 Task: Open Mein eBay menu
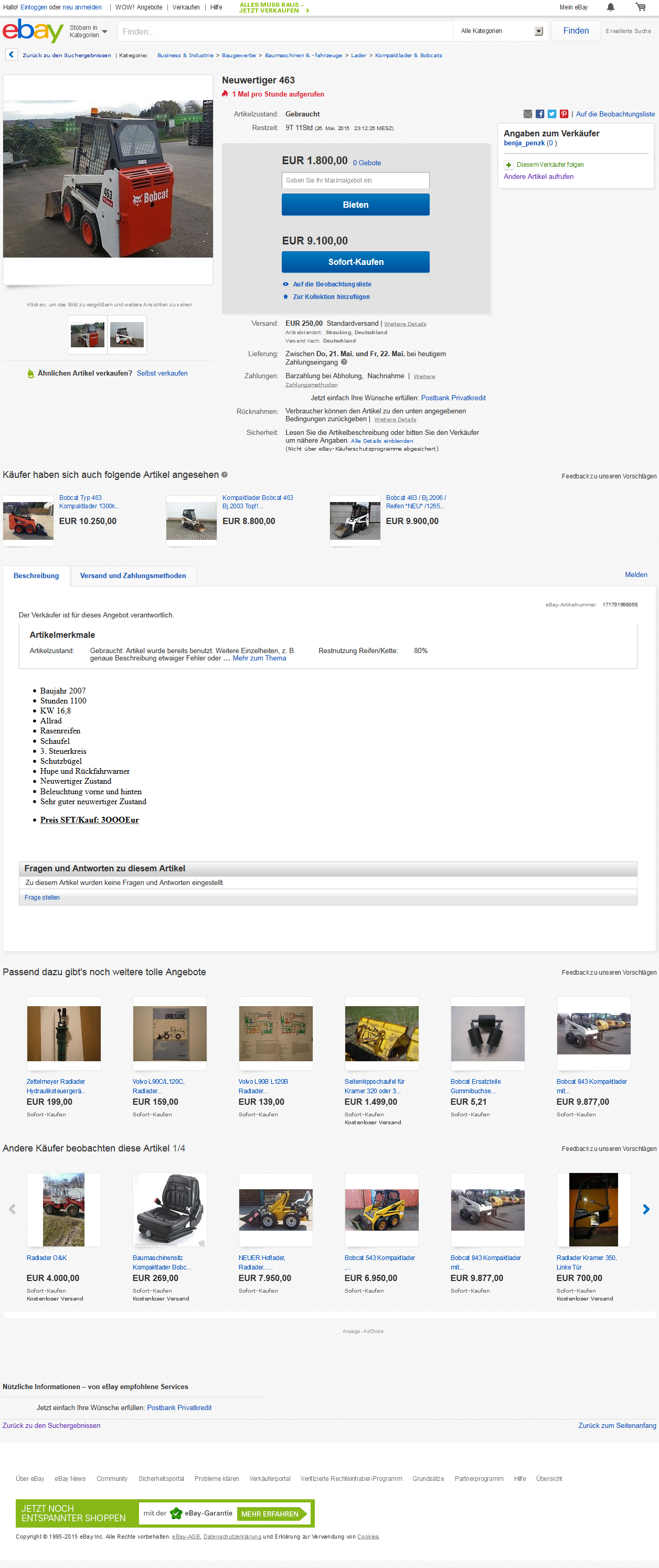573,7
